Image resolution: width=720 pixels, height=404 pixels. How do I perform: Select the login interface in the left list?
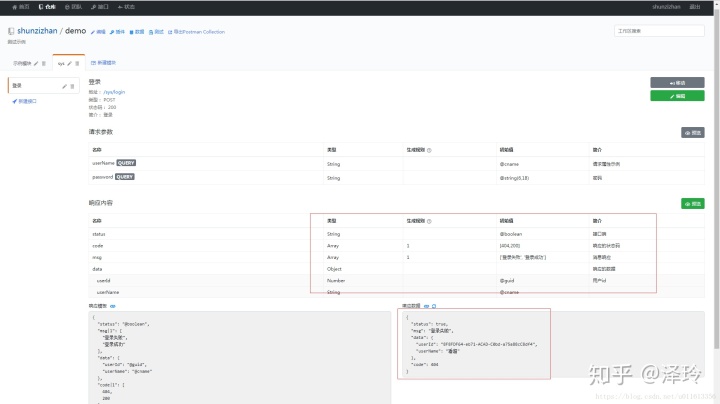pyautogui.click(x=43, y=86)
